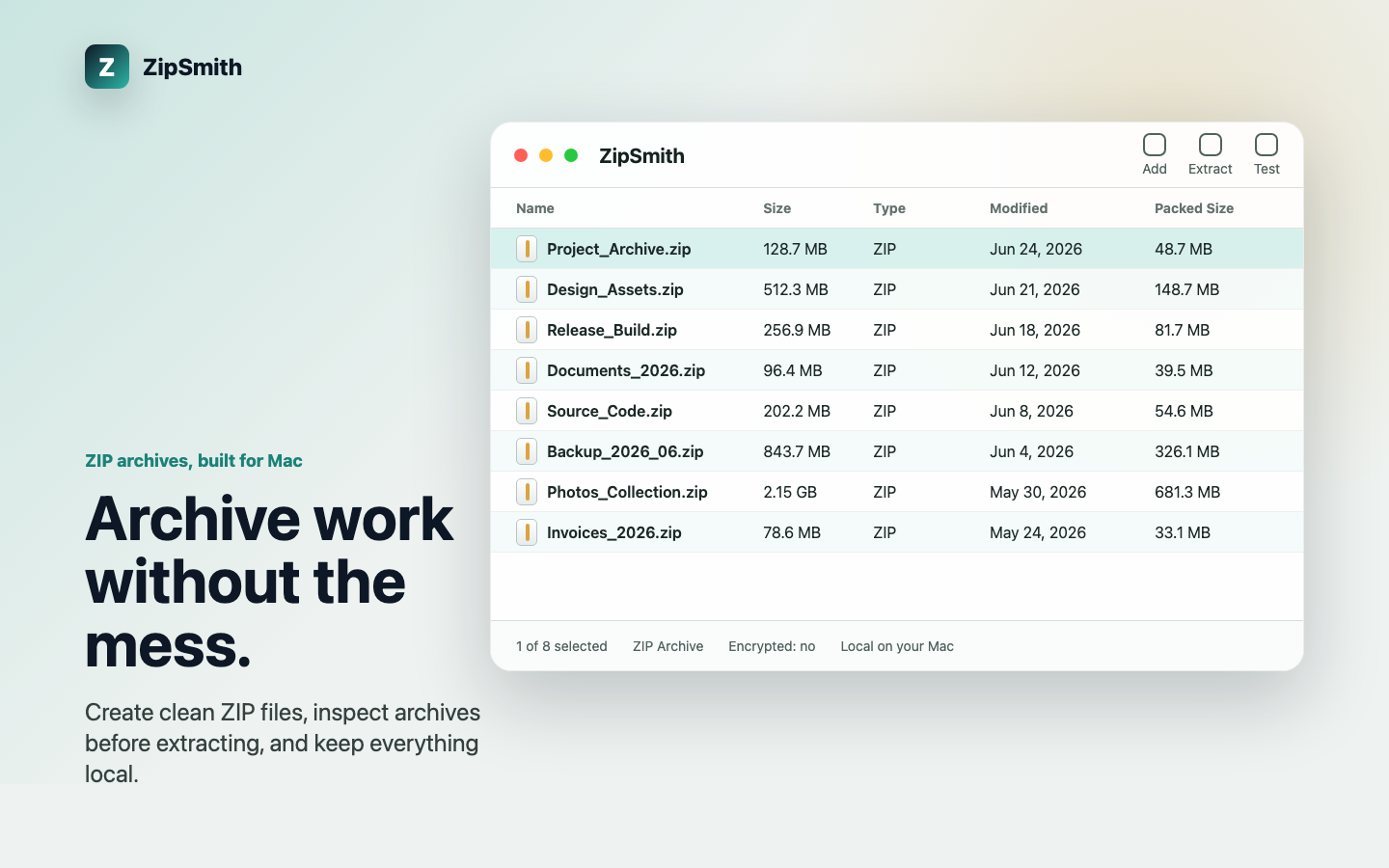This screenshot has width=1389, height=868.
Task: Click the 'ZIP Archive' status bar entry
Action: coord(668,646)
